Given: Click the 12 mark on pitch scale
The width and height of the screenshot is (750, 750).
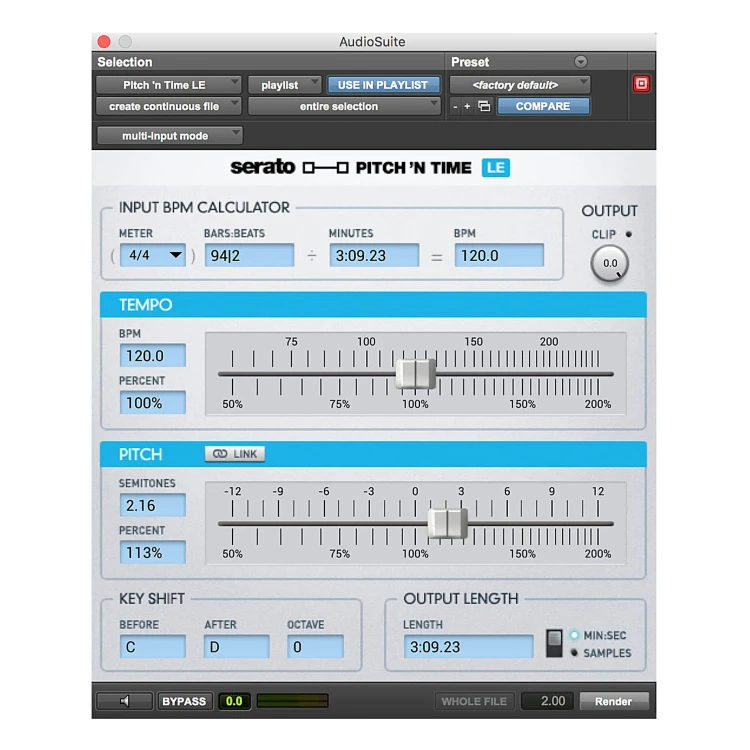Looking at the screenshot, I should (598, 491).
